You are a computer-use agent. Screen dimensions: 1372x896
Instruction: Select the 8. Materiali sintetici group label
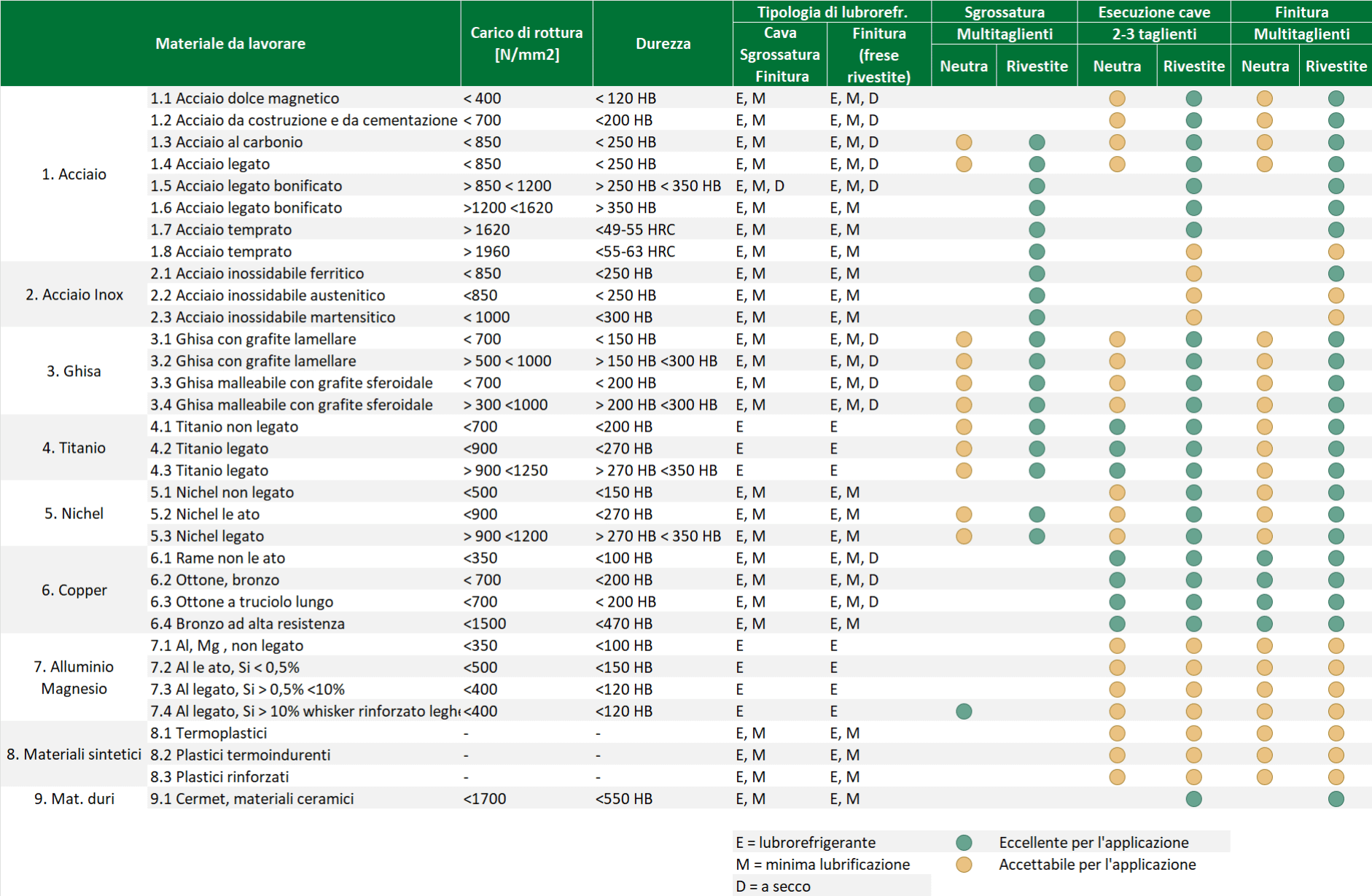click(x=74, y=754)
